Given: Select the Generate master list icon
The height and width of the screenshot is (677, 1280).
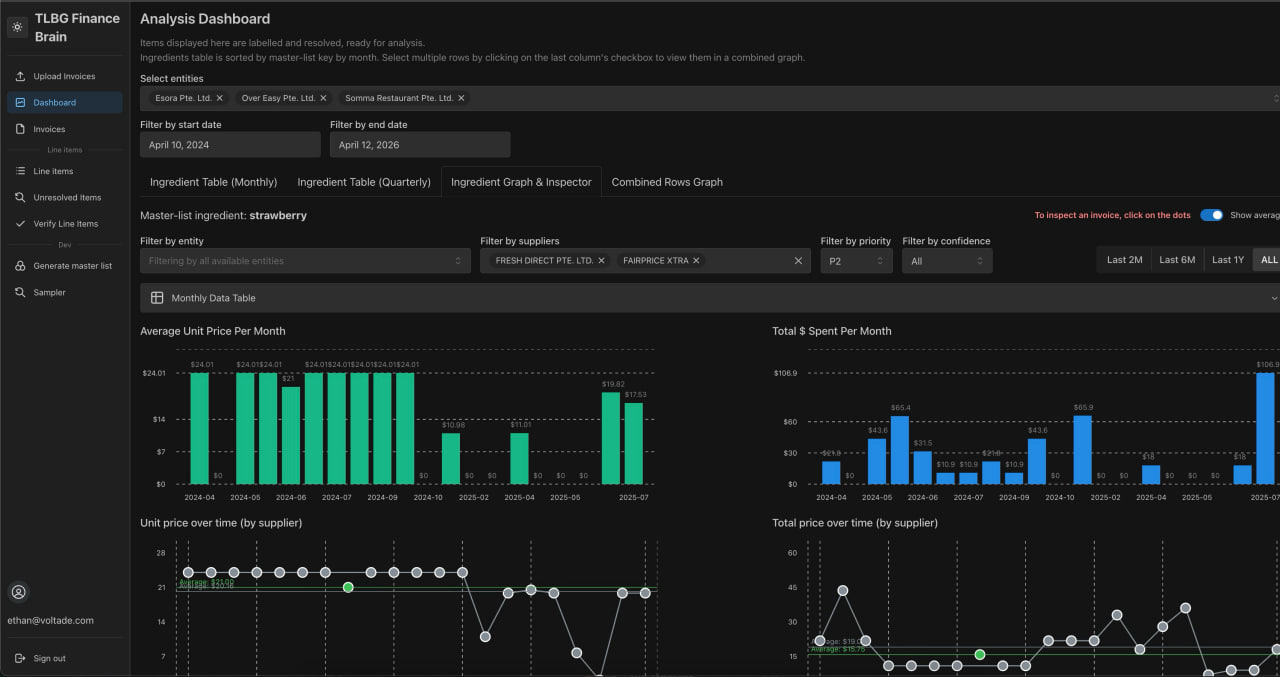Looking at the screenshot, I should pyautogui.click(x=22, y=265).
